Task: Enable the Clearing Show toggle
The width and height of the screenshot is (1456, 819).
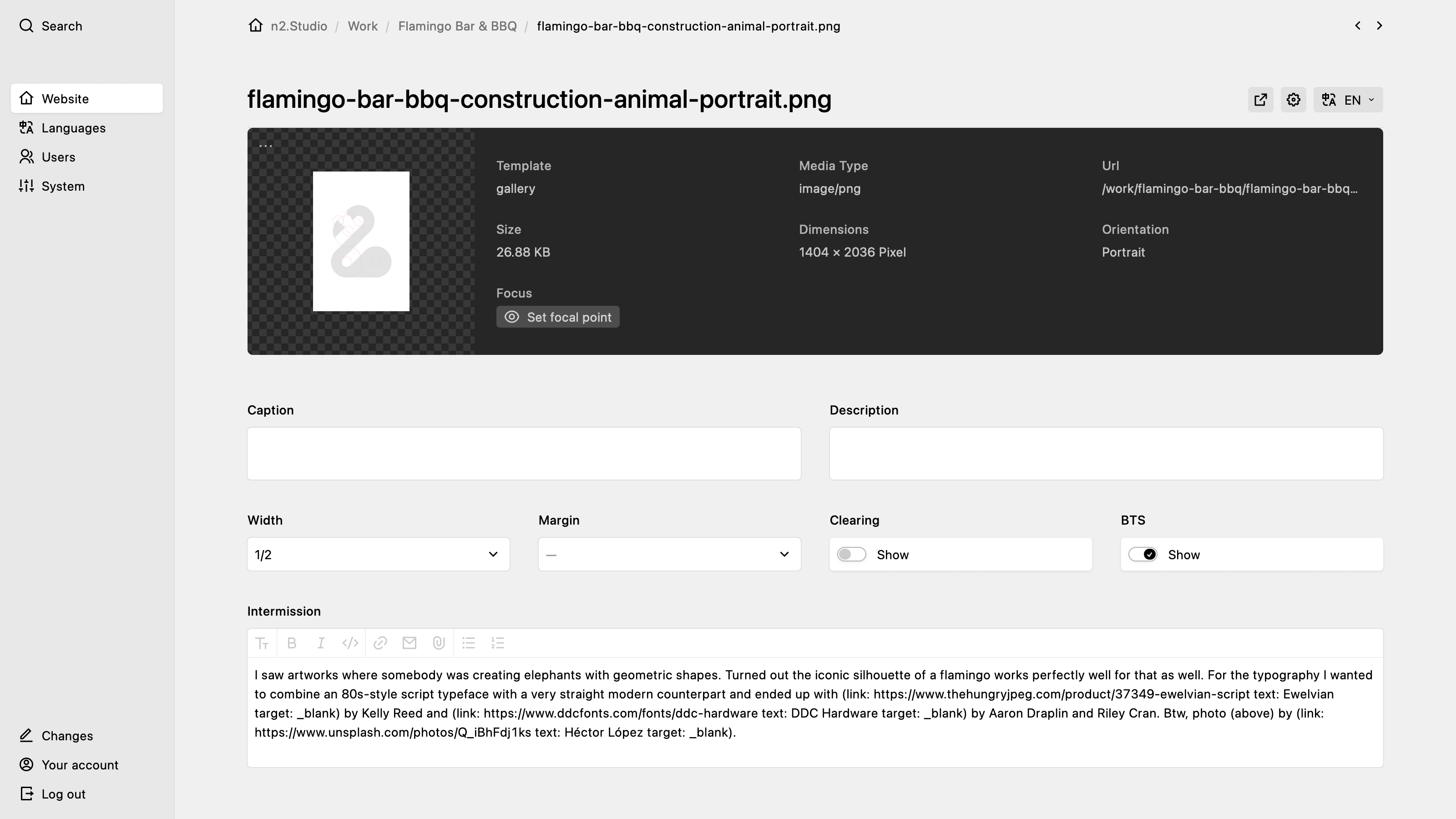Action: click(851, 555)
